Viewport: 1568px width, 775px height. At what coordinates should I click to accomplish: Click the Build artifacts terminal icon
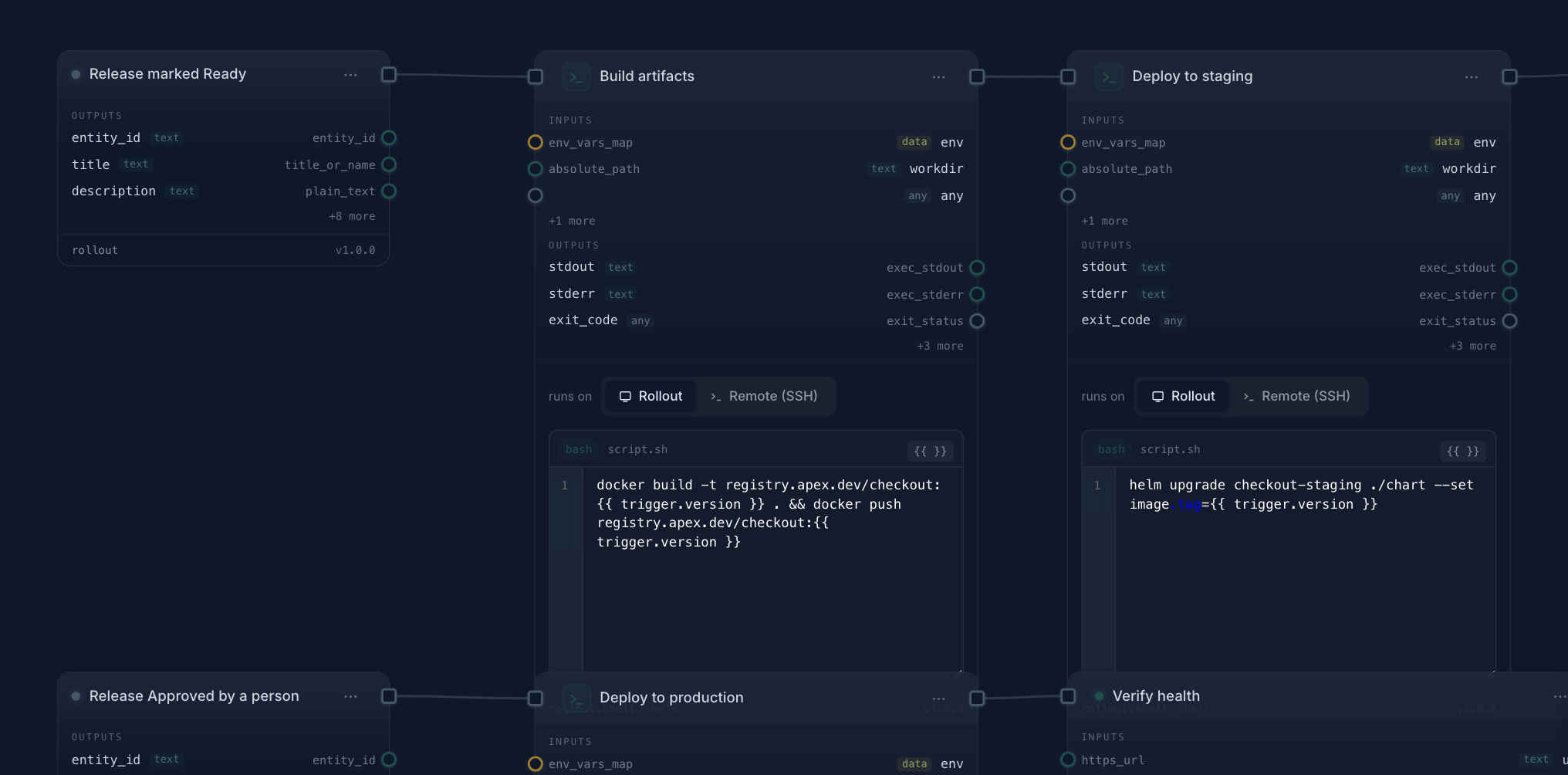(576, 77)
